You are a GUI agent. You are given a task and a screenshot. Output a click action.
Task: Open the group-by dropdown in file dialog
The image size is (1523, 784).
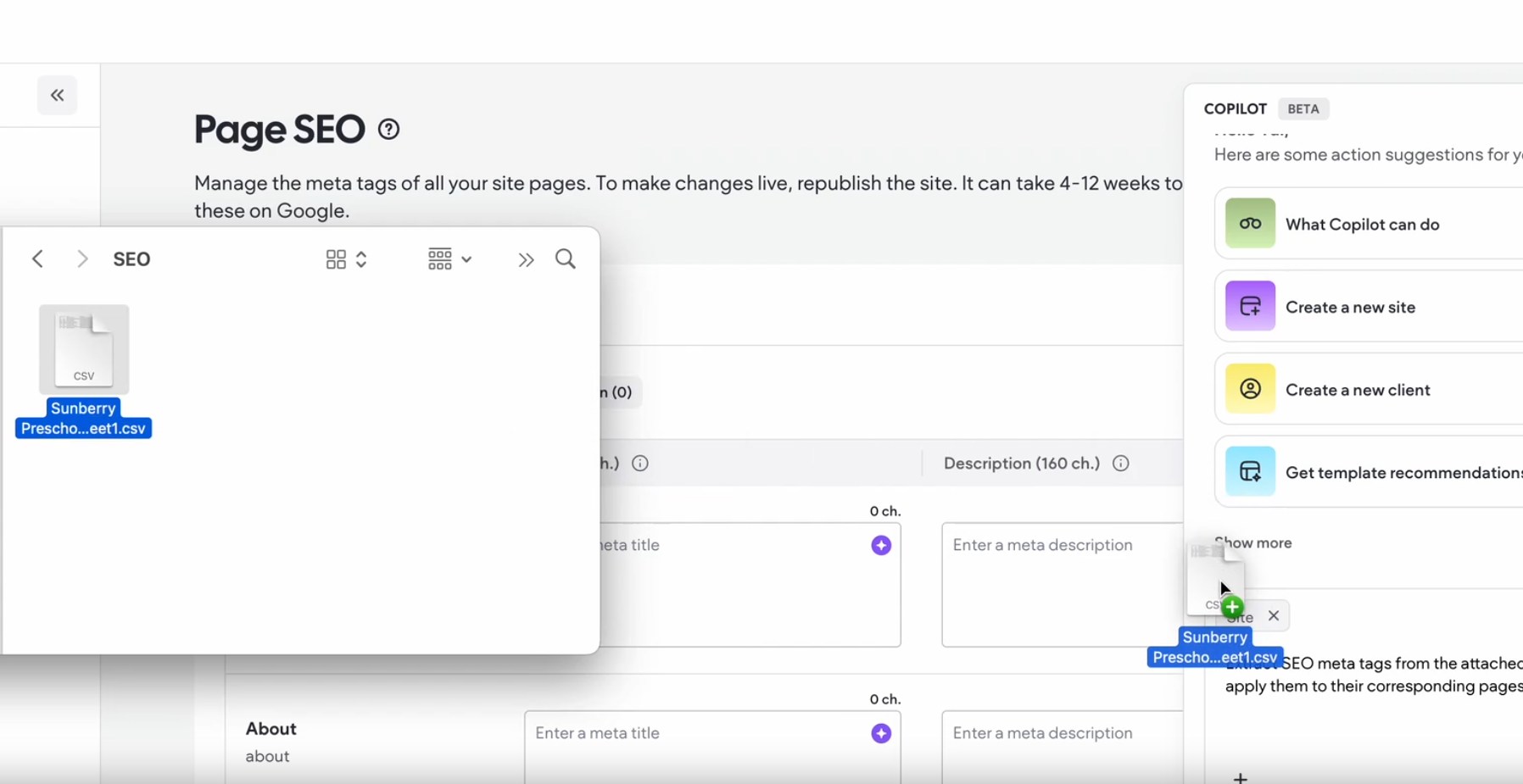[449, 259]
